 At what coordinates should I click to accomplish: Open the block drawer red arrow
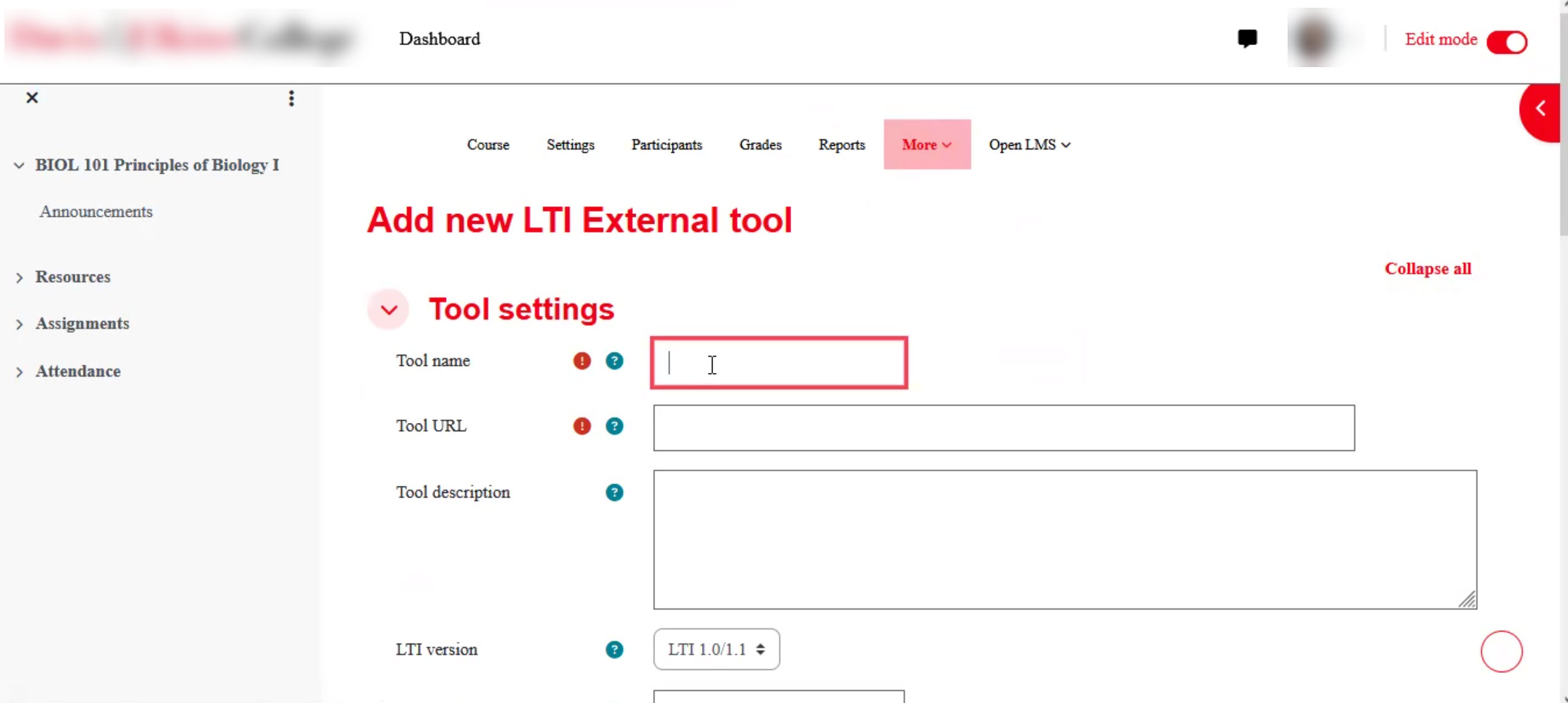pos(1541,109)
